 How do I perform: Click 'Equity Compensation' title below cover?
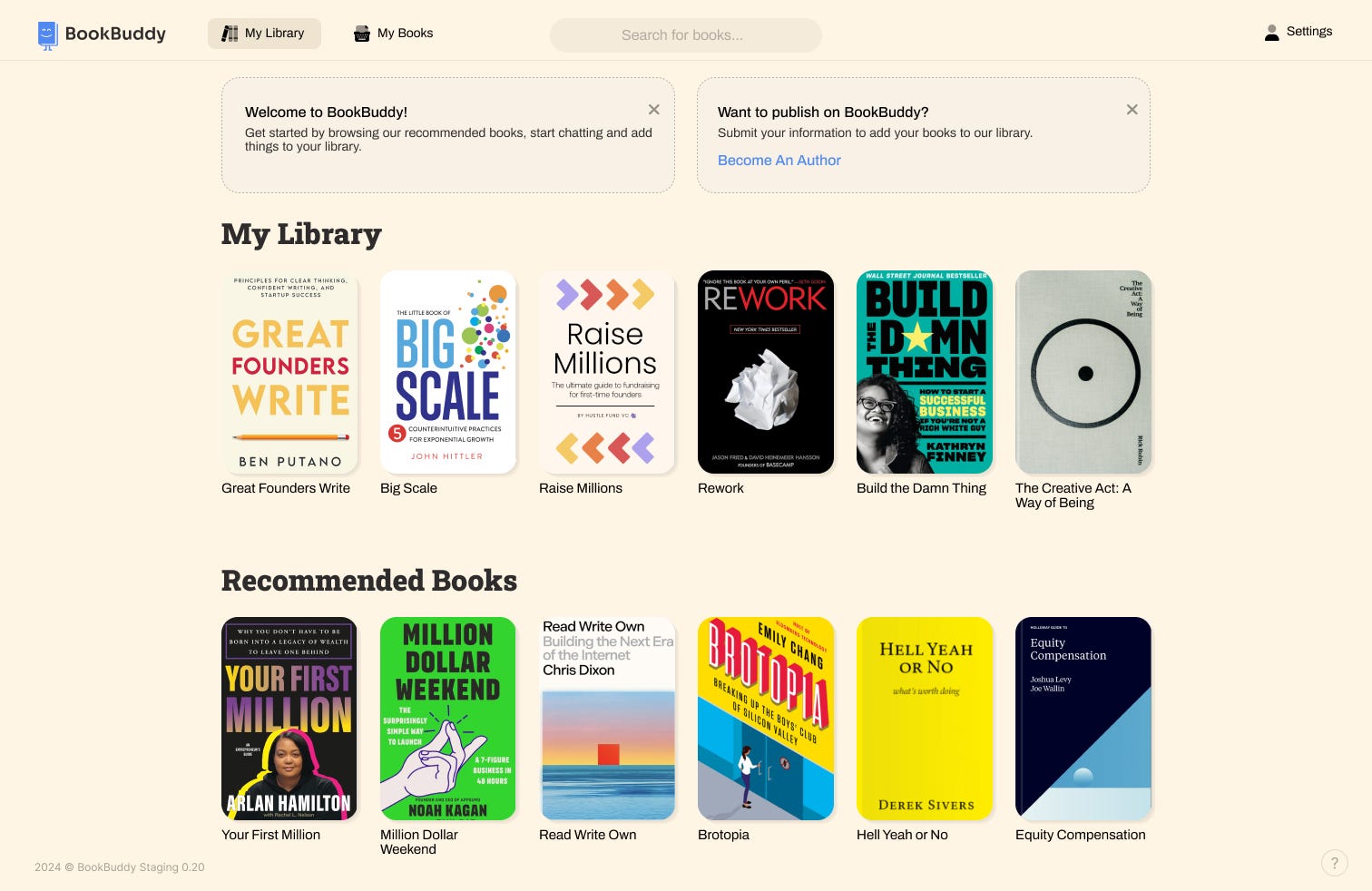point(1080,835)
